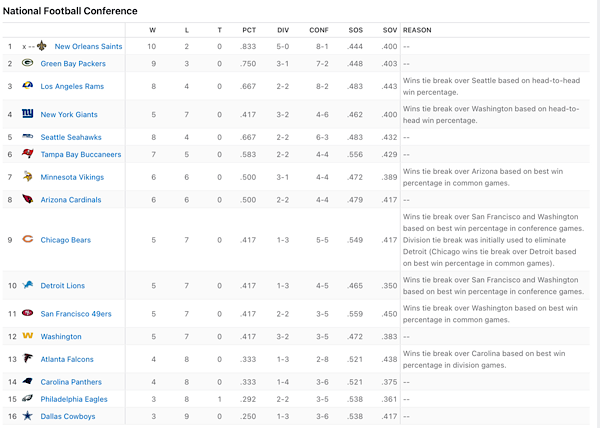This screenshot has height=428, width=600.
Task: Click the Dallas Cowboys star logo
Action: coord(27,416)
